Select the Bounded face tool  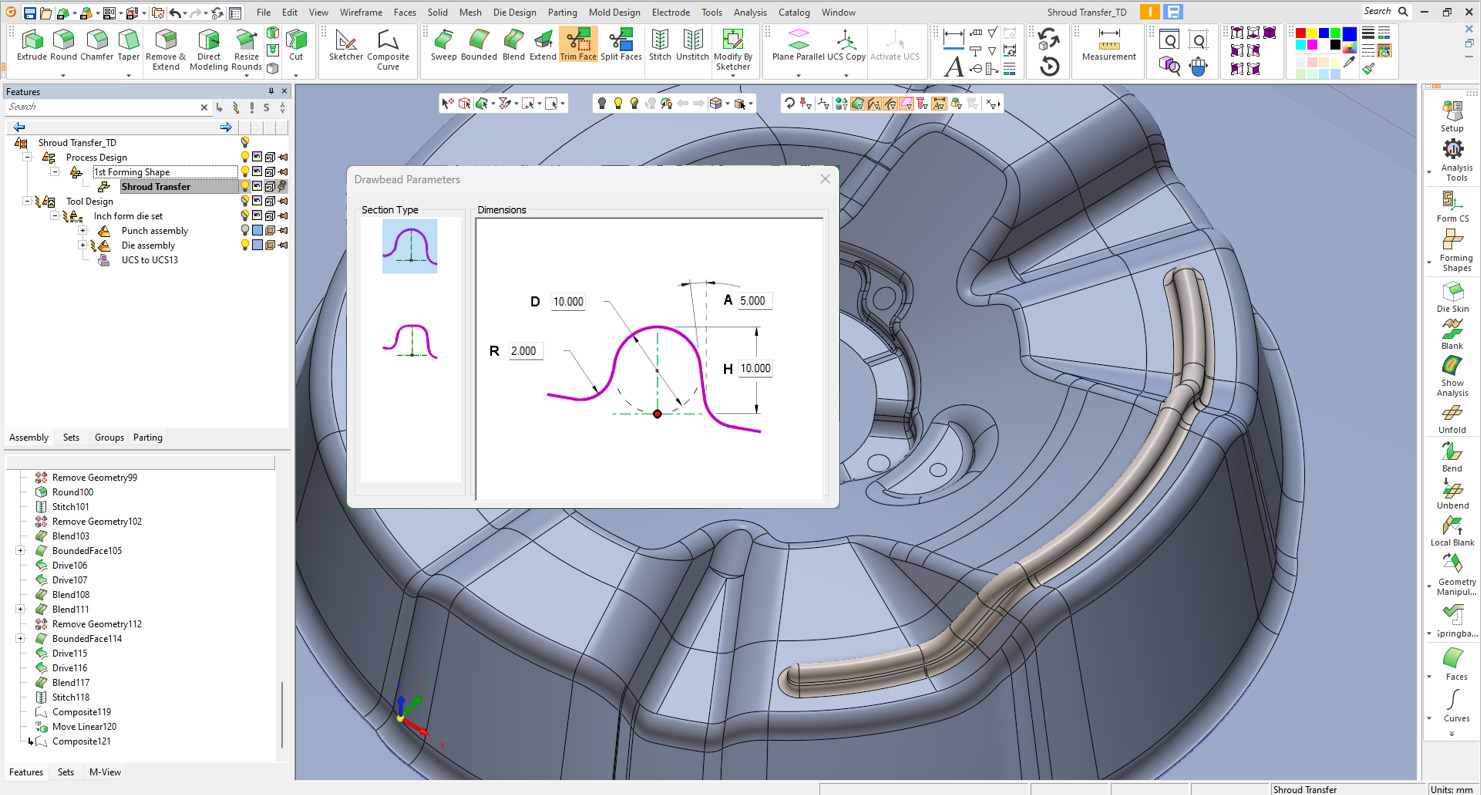coord(478,46)
